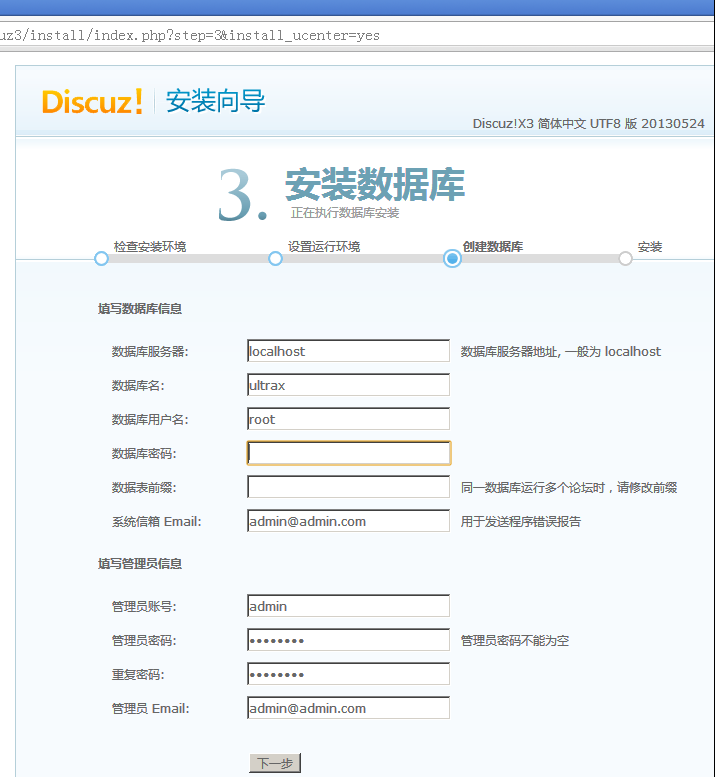Click the 管理员密码 password field
The width and height of the screenshot is (716, 777).
348,640
